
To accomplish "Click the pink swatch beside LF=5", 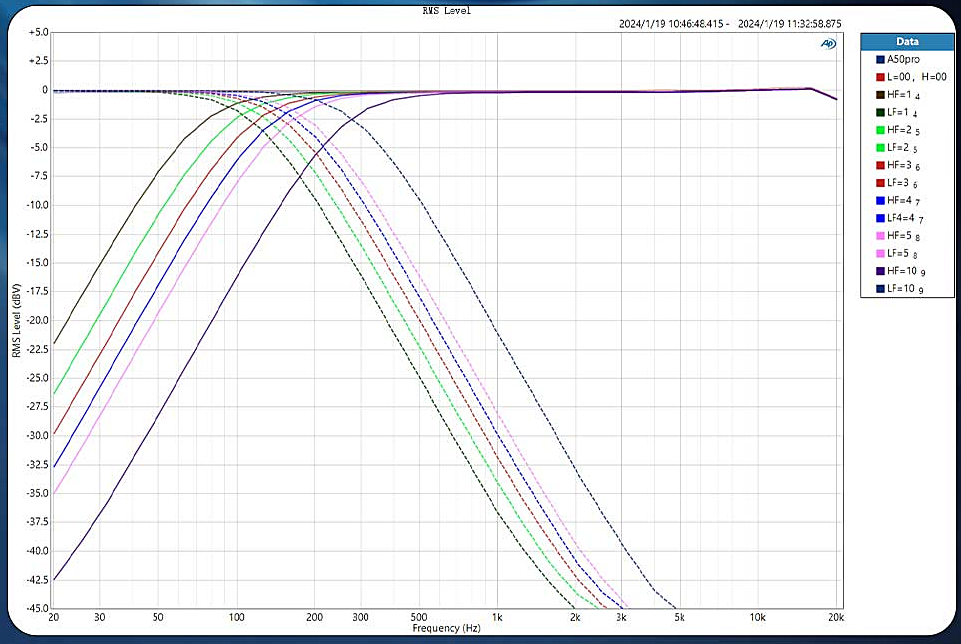I will pyautogui.click(x=880, y=254).
